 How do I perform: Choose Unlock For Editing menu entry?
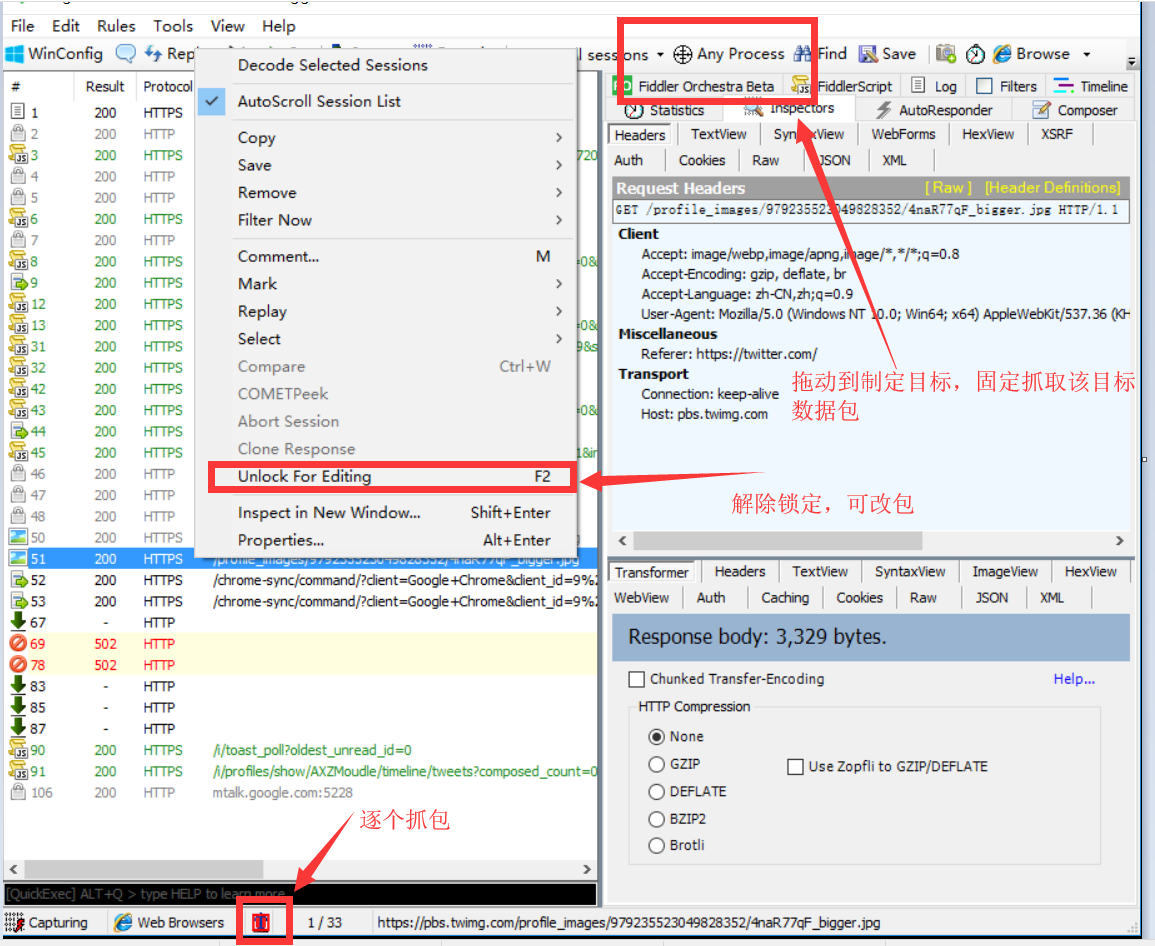(x=304, y=476)
